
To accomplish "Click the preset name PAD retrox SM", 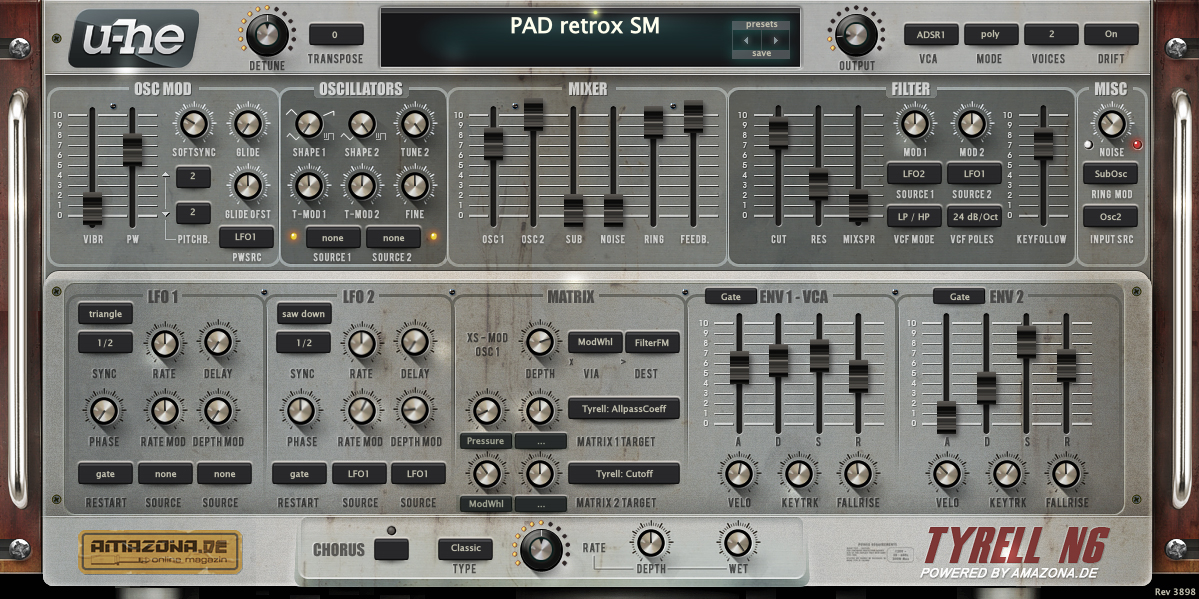I will point(585,27).
